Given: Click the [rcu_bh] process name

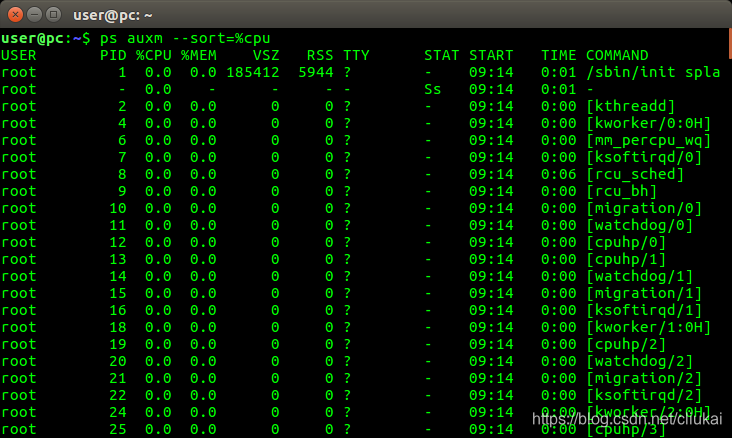Looking at the screenshot, I should tap(621, 191).
